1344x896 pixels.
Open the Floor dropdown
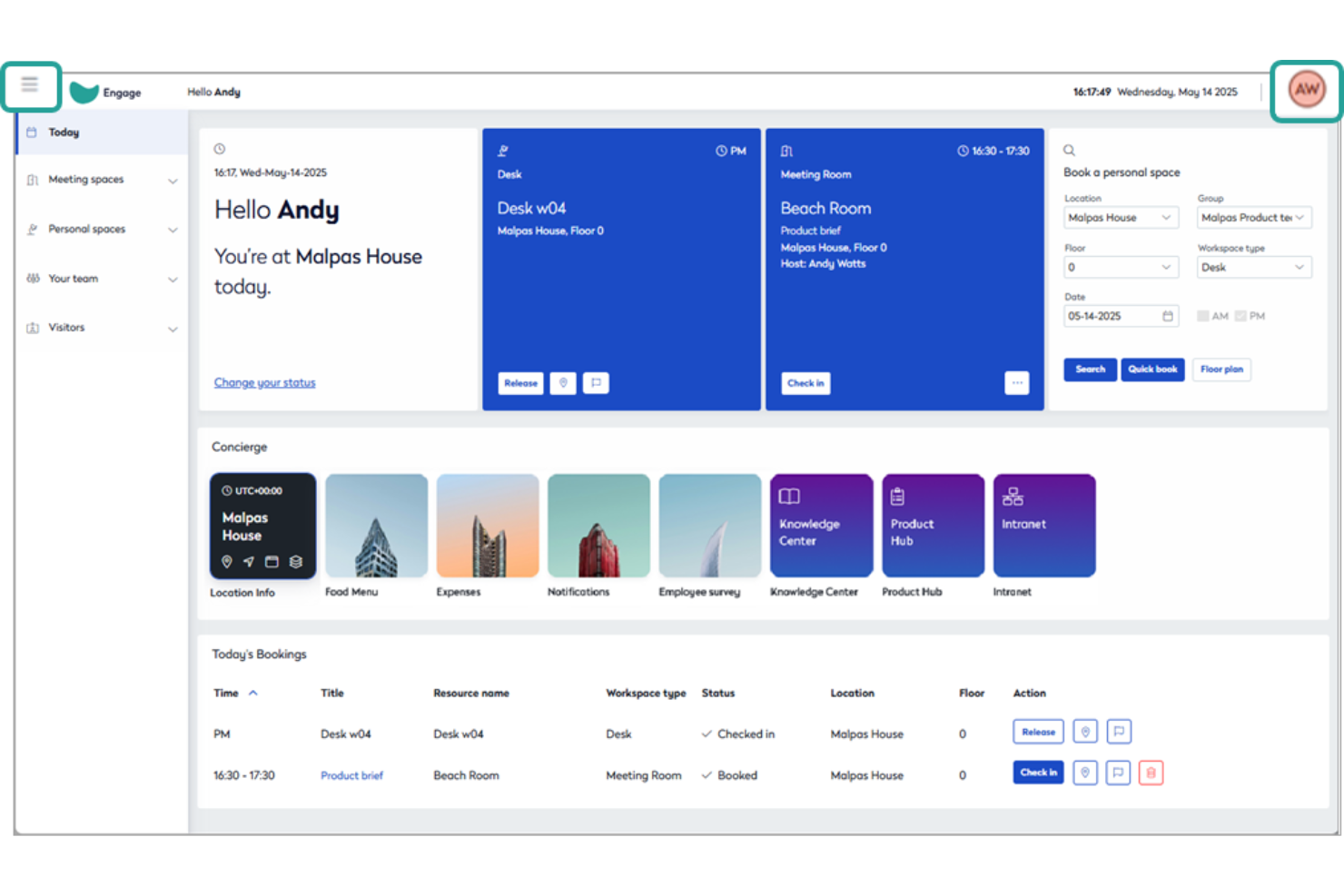coord(1121,268)
